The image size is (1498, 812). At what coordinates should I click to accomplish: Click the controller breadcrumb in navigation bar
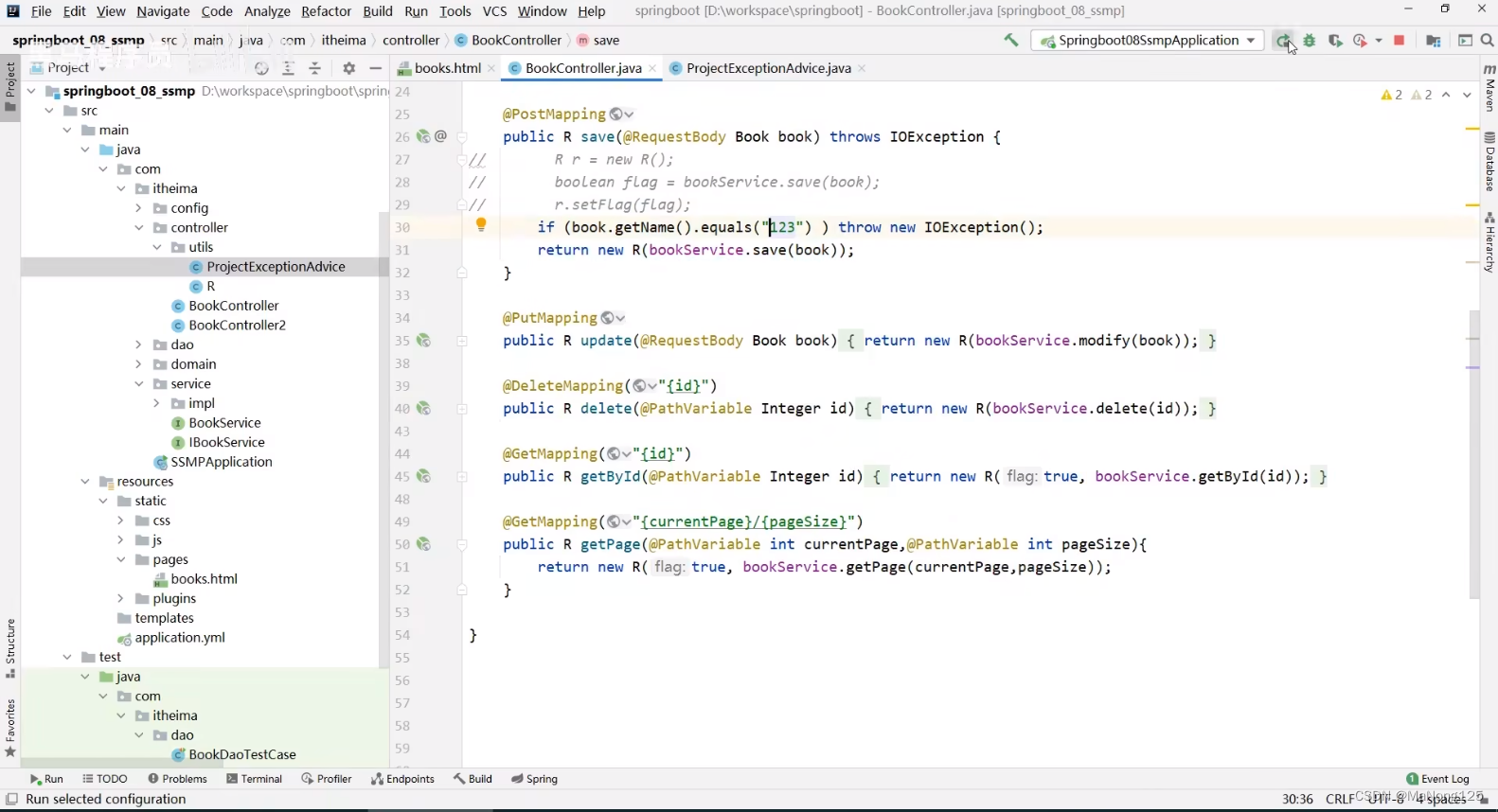(x=411, y=41)
